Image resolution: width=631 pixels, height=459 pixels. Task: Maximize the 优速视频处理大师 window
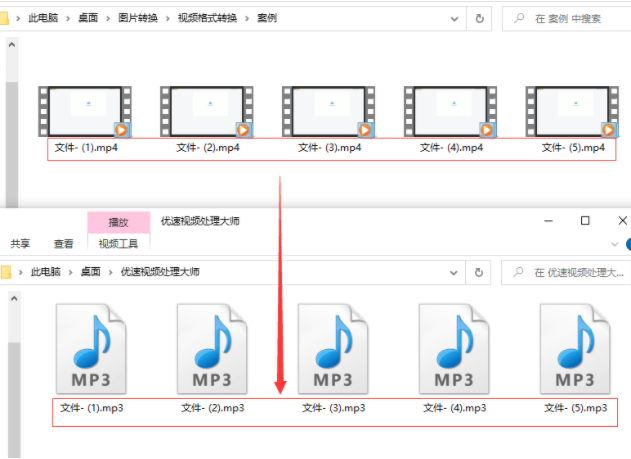[585, 221]
